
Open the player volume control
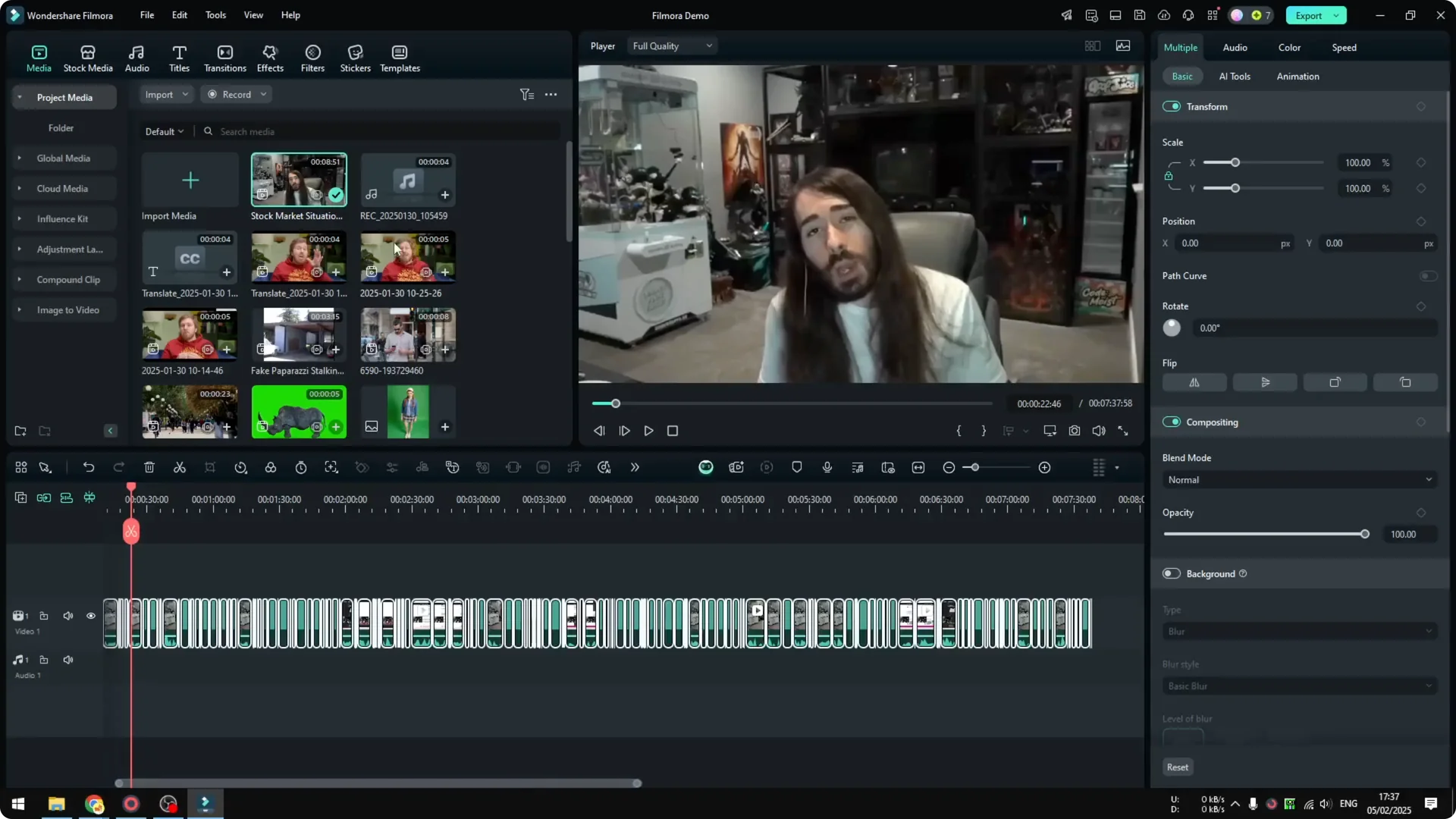click(x=1099, y=431)
